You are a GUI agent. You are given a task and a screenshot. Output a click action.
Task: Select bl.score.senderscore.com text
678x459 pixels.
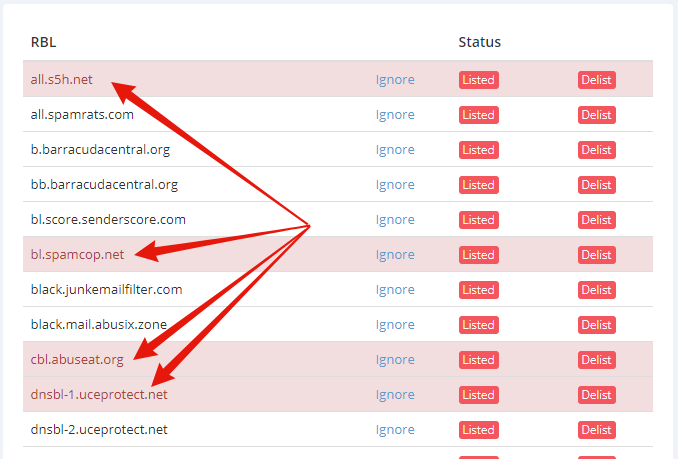tap(108, 220)
